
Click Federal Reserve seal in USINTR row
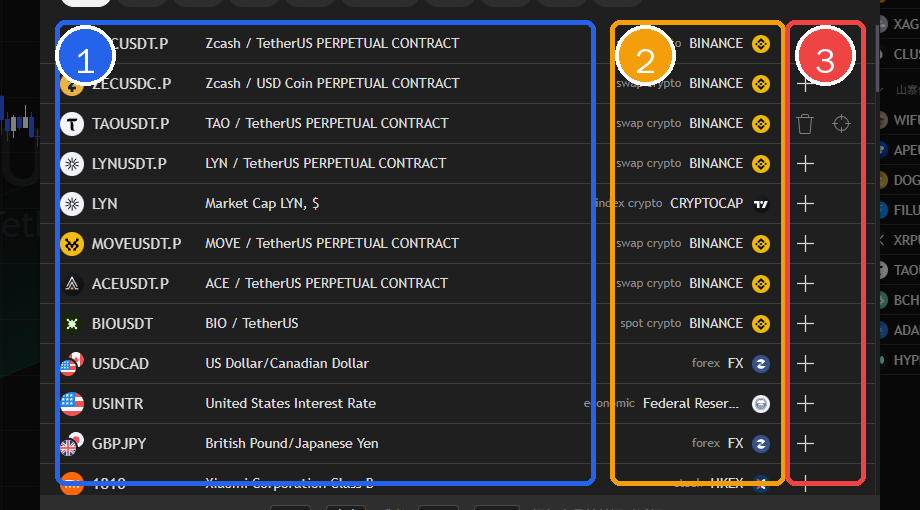tap(761, 404)
